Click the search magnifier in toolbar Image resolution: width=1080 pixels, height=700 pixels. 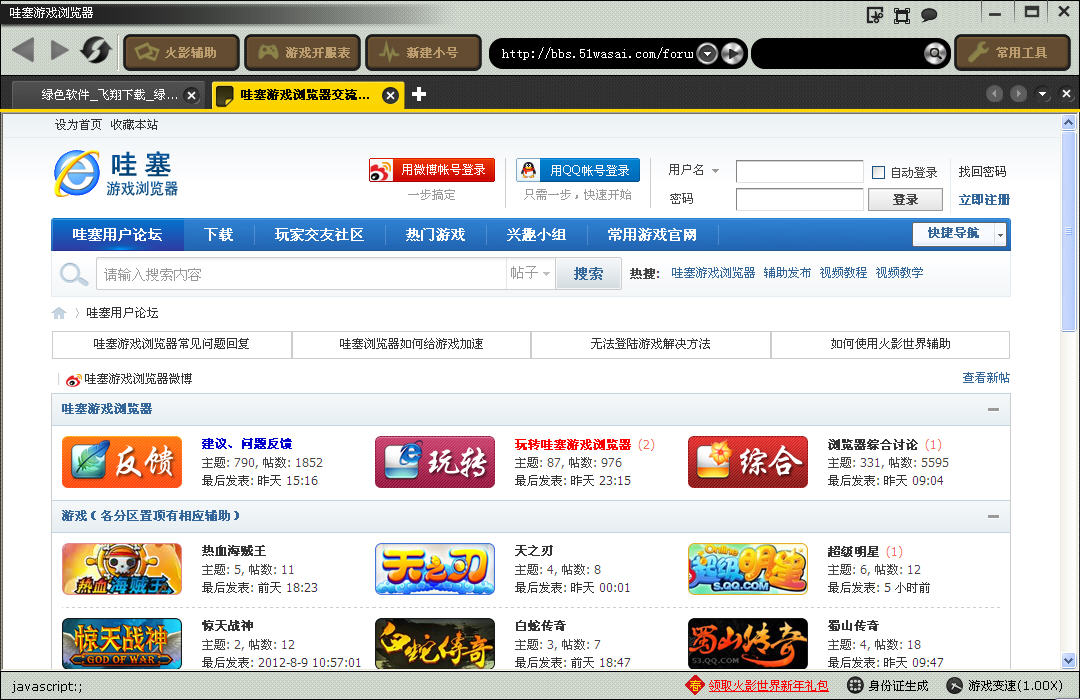(933, 53)
